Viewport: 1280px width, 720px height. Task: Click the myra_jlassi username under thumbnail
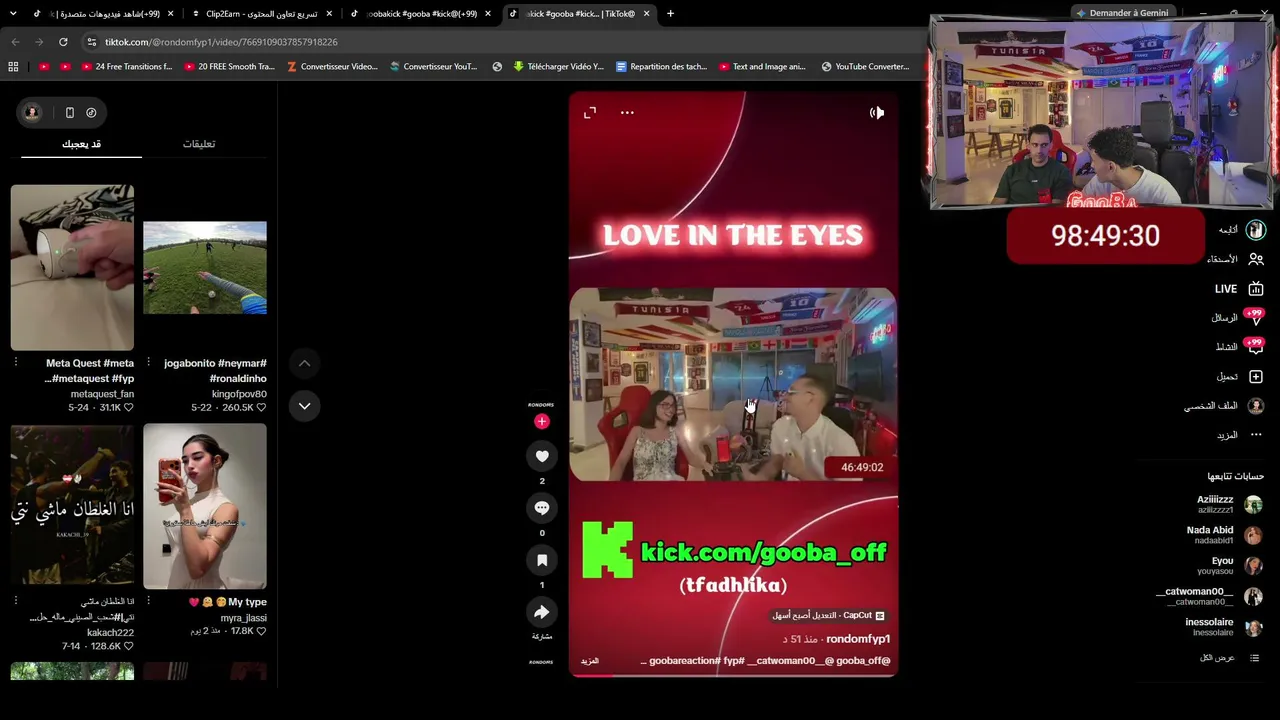tap(244, 618)
